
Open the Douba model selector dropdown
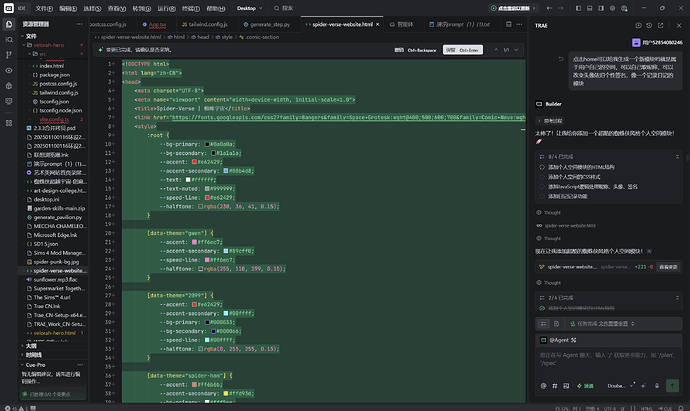620,385
